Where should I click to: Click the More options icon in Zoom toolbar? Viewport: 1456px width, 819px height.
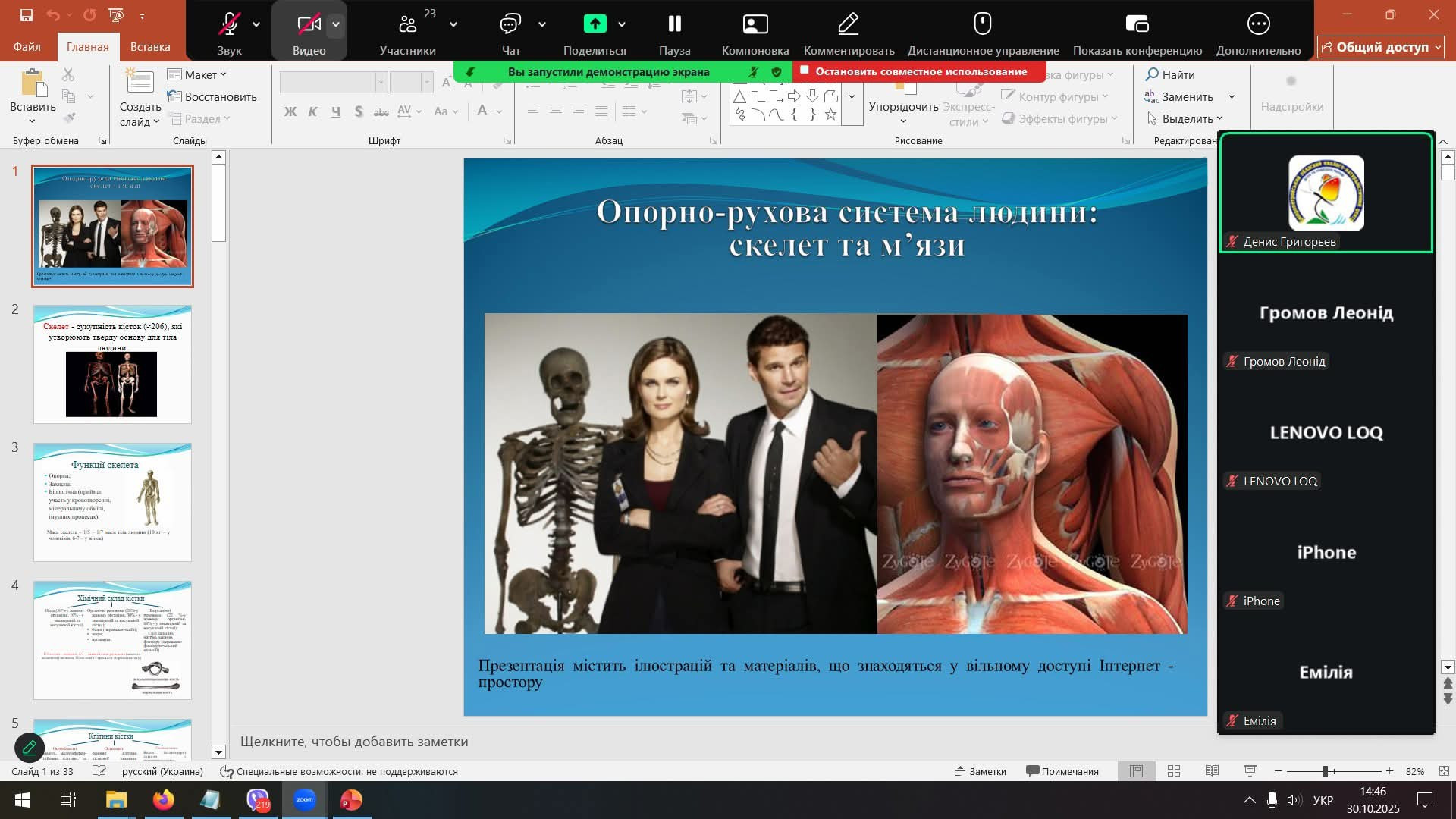tap(1258, 24)
